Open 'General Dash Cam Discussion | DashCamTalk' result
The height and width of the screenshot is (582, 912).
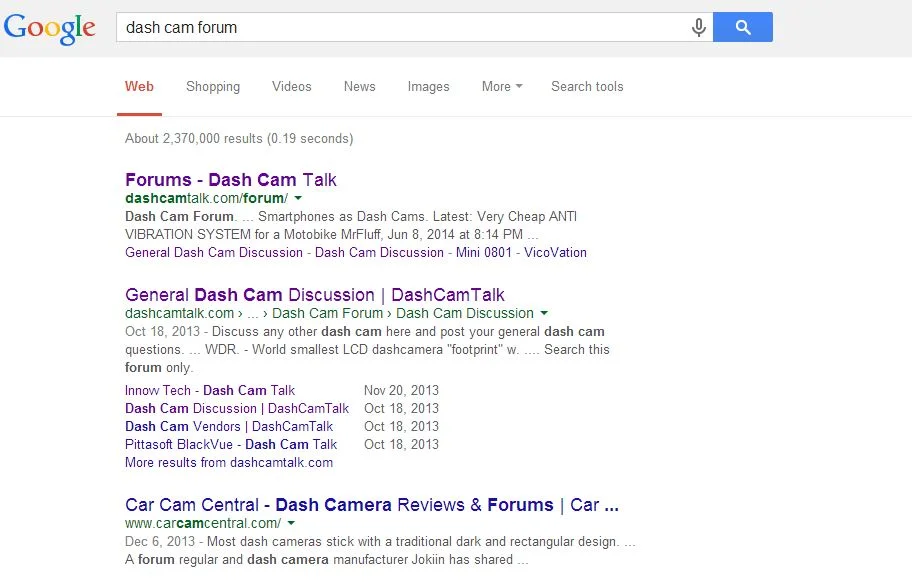point(315,295)
